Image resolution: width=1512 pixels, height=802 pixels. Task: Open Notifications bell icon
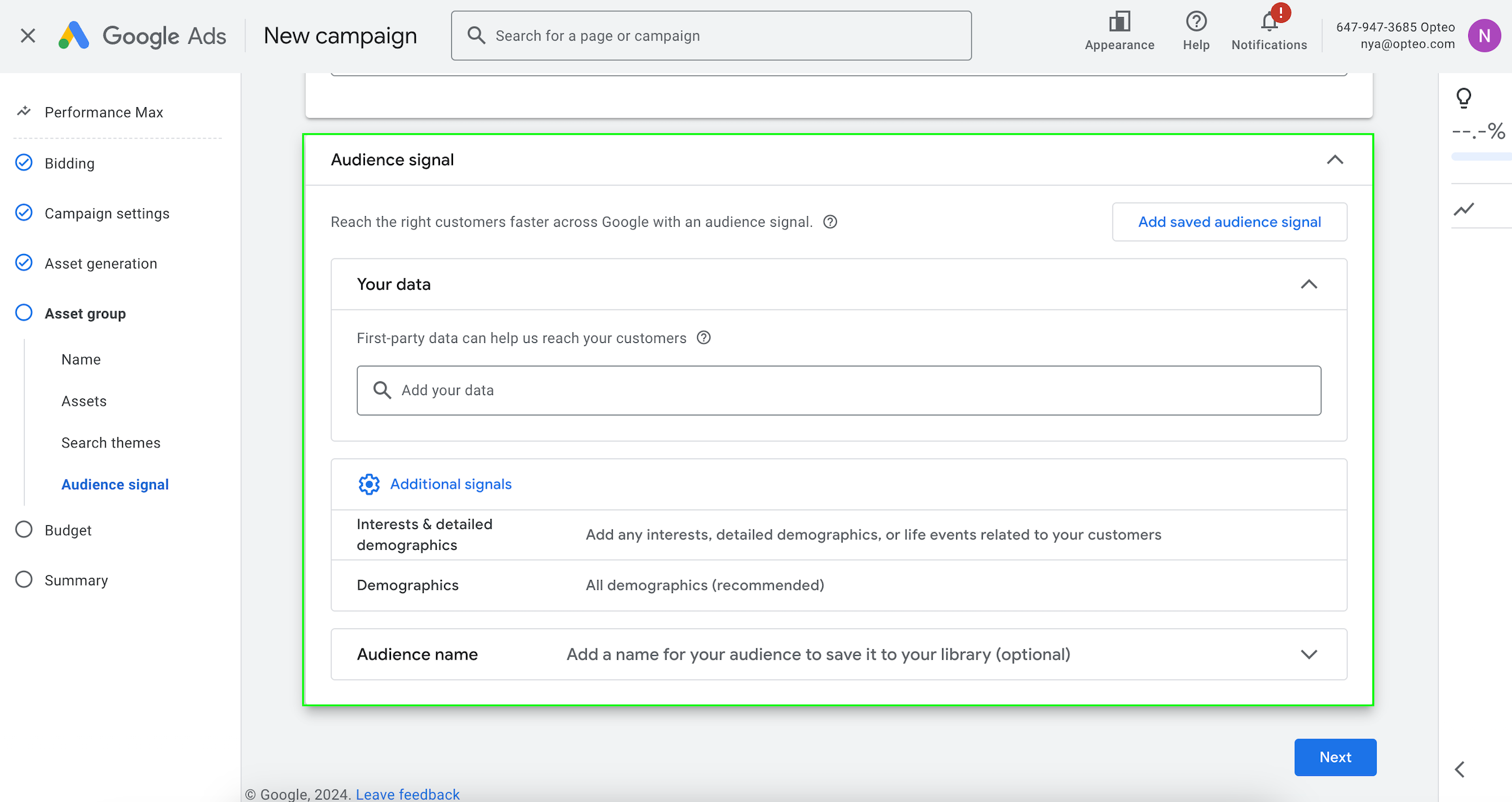pos(1269,22)
